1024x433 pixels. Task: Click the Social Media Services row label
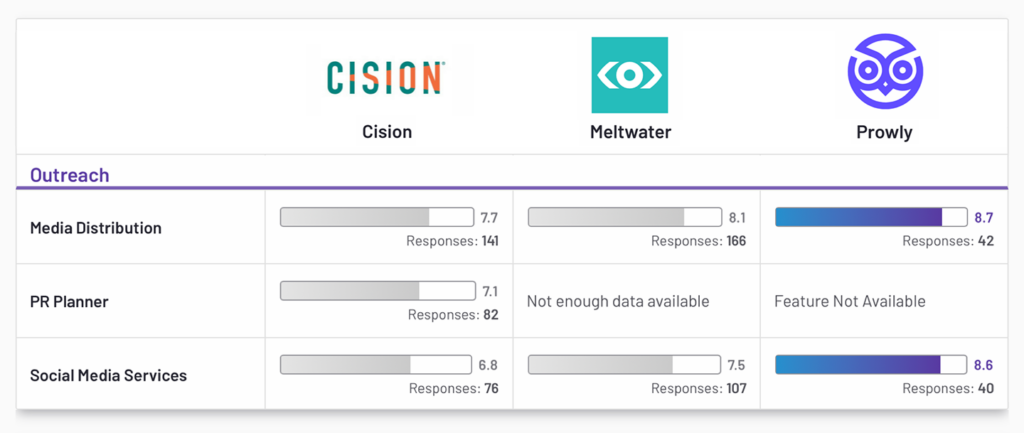point(108,376)
